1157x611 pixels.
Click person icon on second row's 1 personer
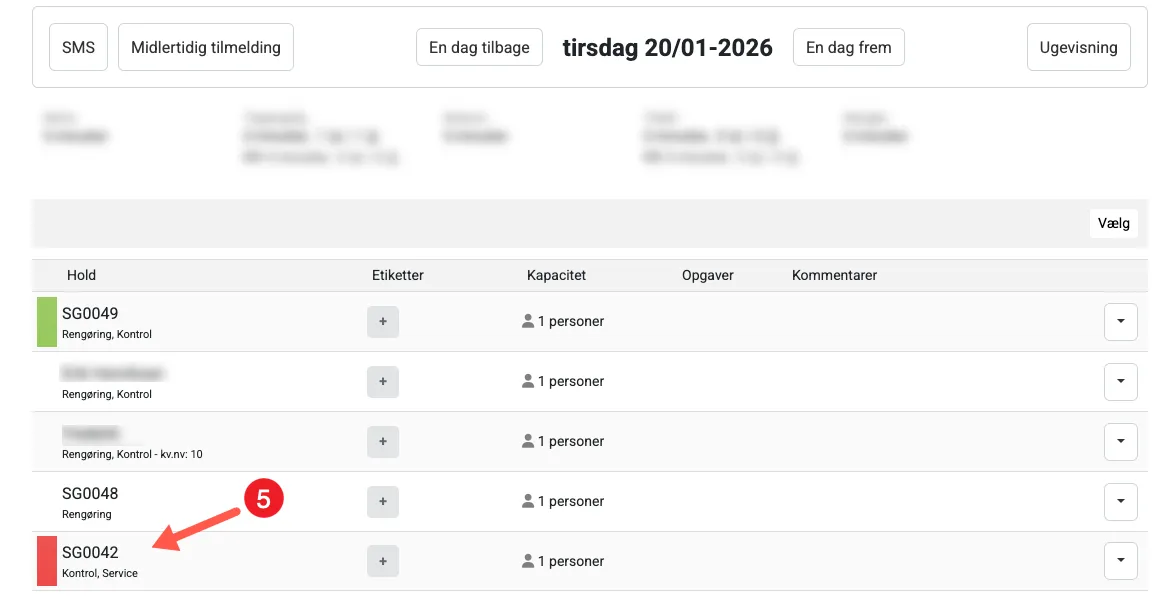tap(527, 381)
